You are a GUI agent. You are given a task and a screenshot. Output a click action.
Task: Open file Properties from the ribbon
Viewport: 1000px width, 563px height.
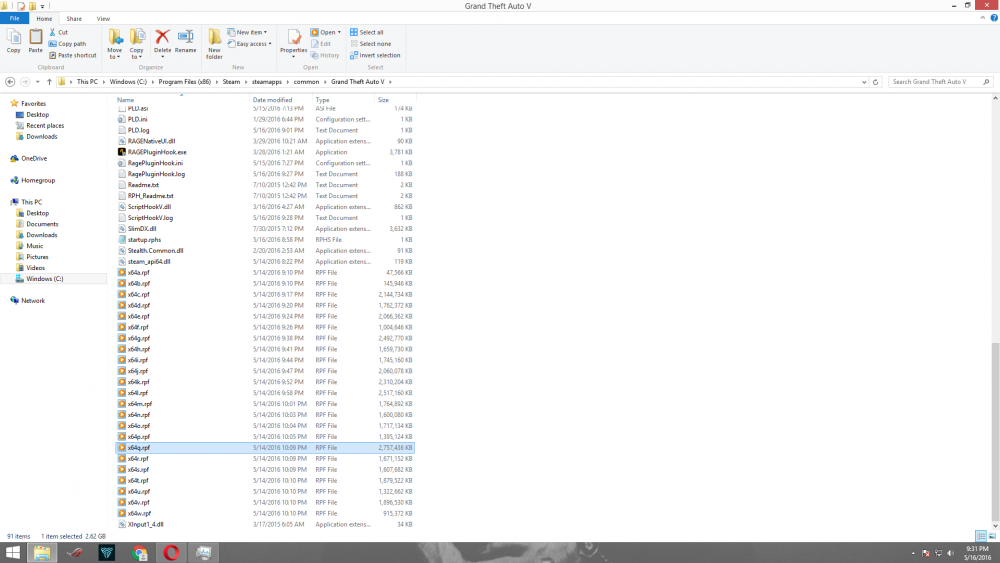pyautogui.click(x=293, y=43)
